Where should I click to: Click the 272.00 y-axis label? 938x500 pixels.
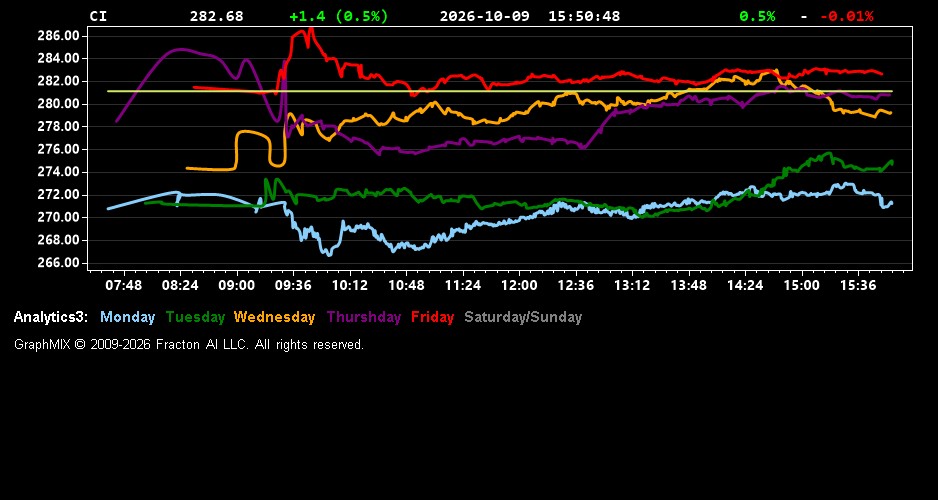[x=59, y=195]
